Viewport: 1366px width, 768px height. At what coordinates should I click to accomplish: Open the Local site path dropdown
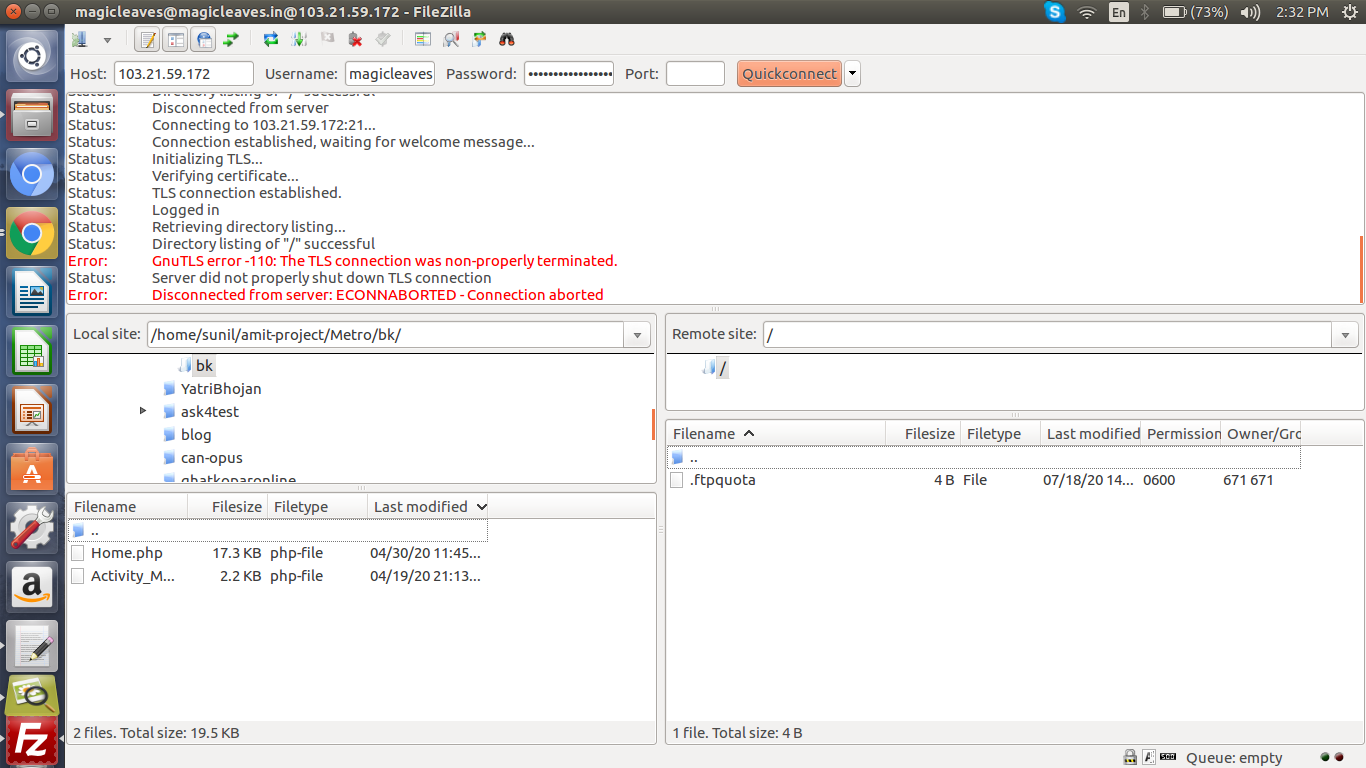click(x=637, y=335)
